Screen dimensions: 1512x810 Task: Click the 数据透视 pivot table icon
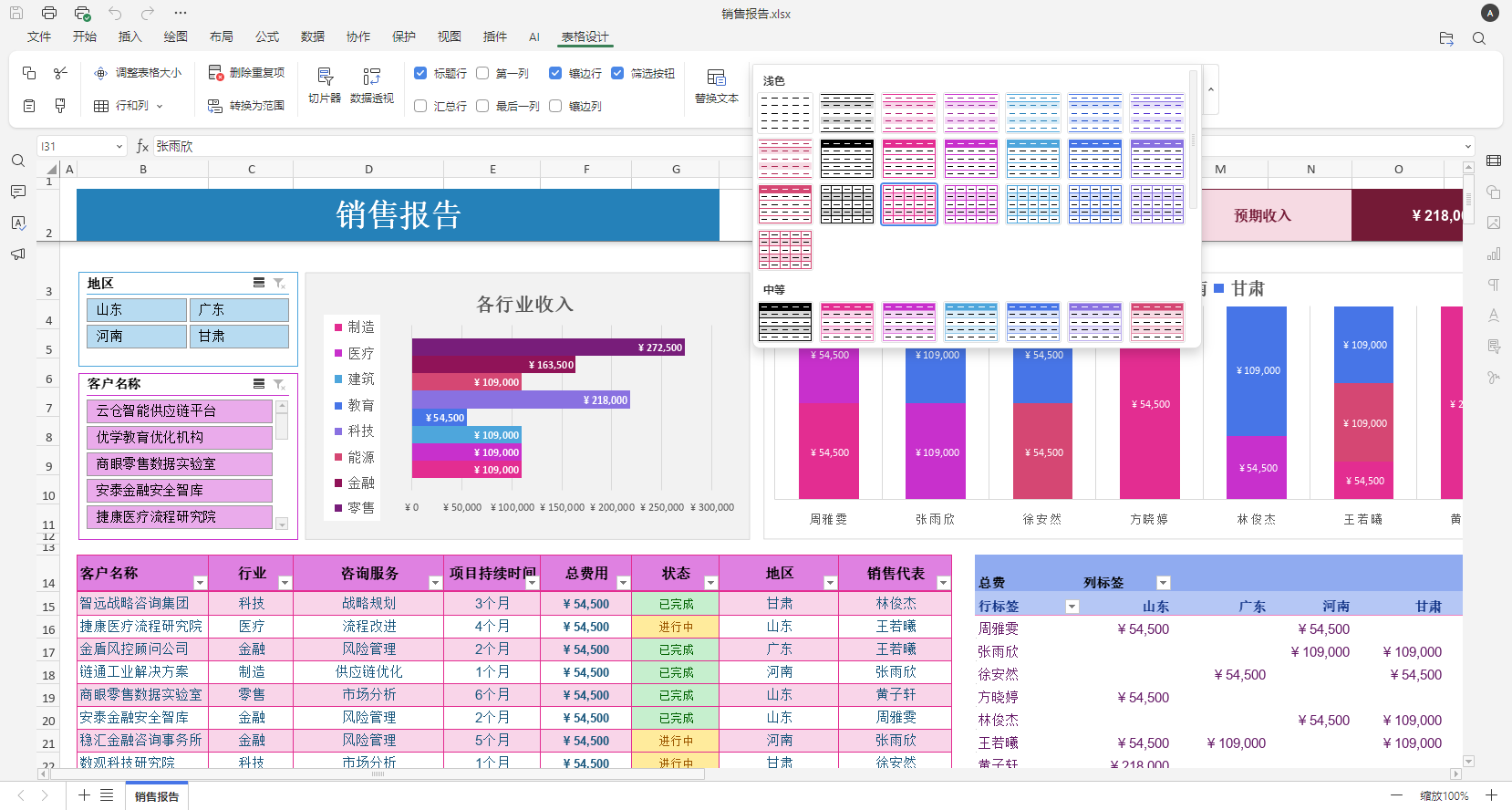(371, 85)
